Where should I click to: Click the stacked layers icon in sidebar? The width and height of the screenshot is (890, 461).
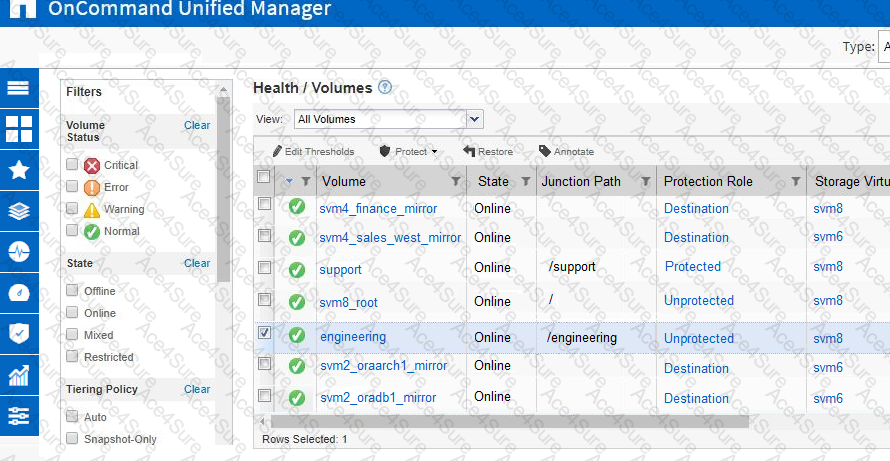[19, 211]
